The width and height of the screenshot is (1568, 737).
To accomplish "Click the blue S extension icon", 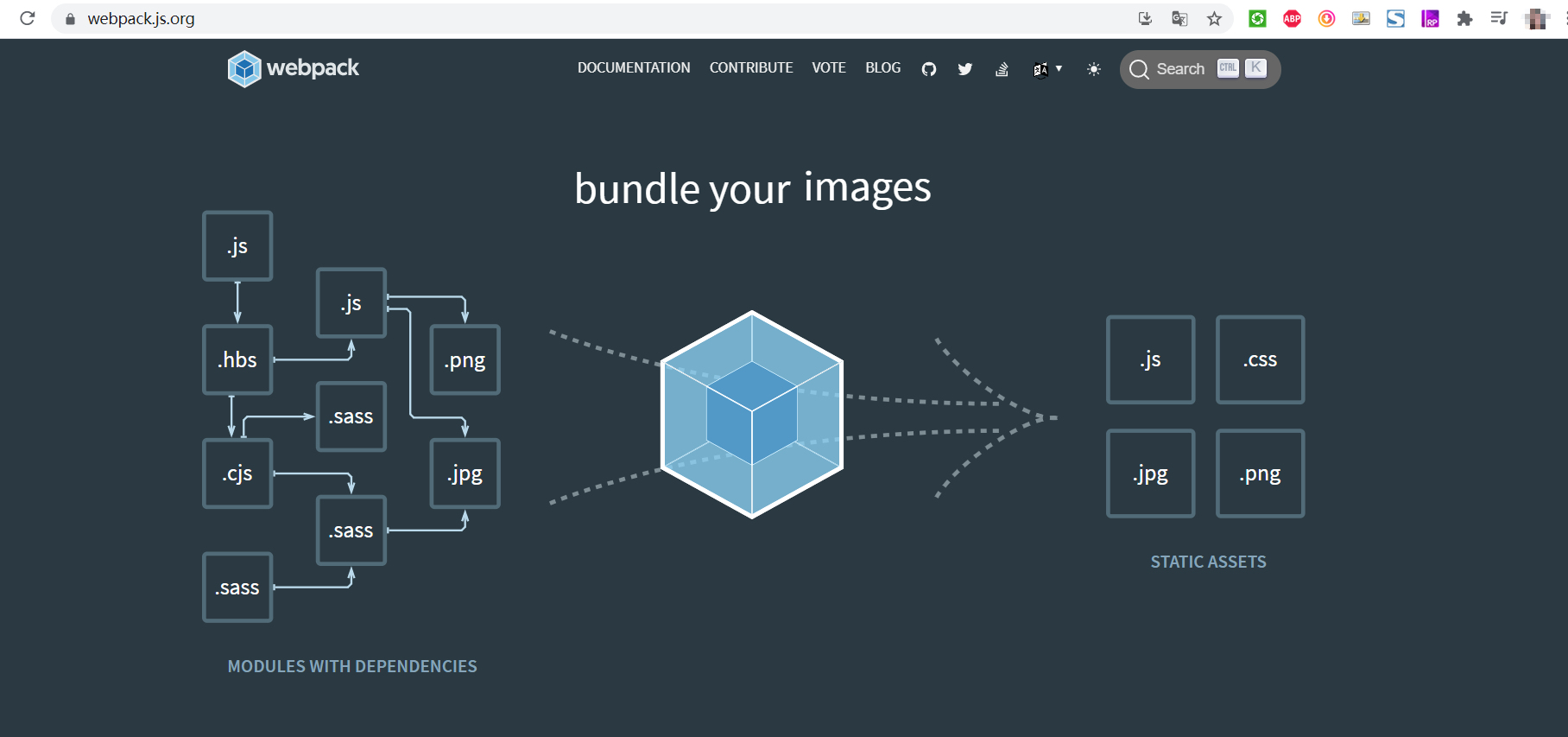I will (x=1395, y=18).
